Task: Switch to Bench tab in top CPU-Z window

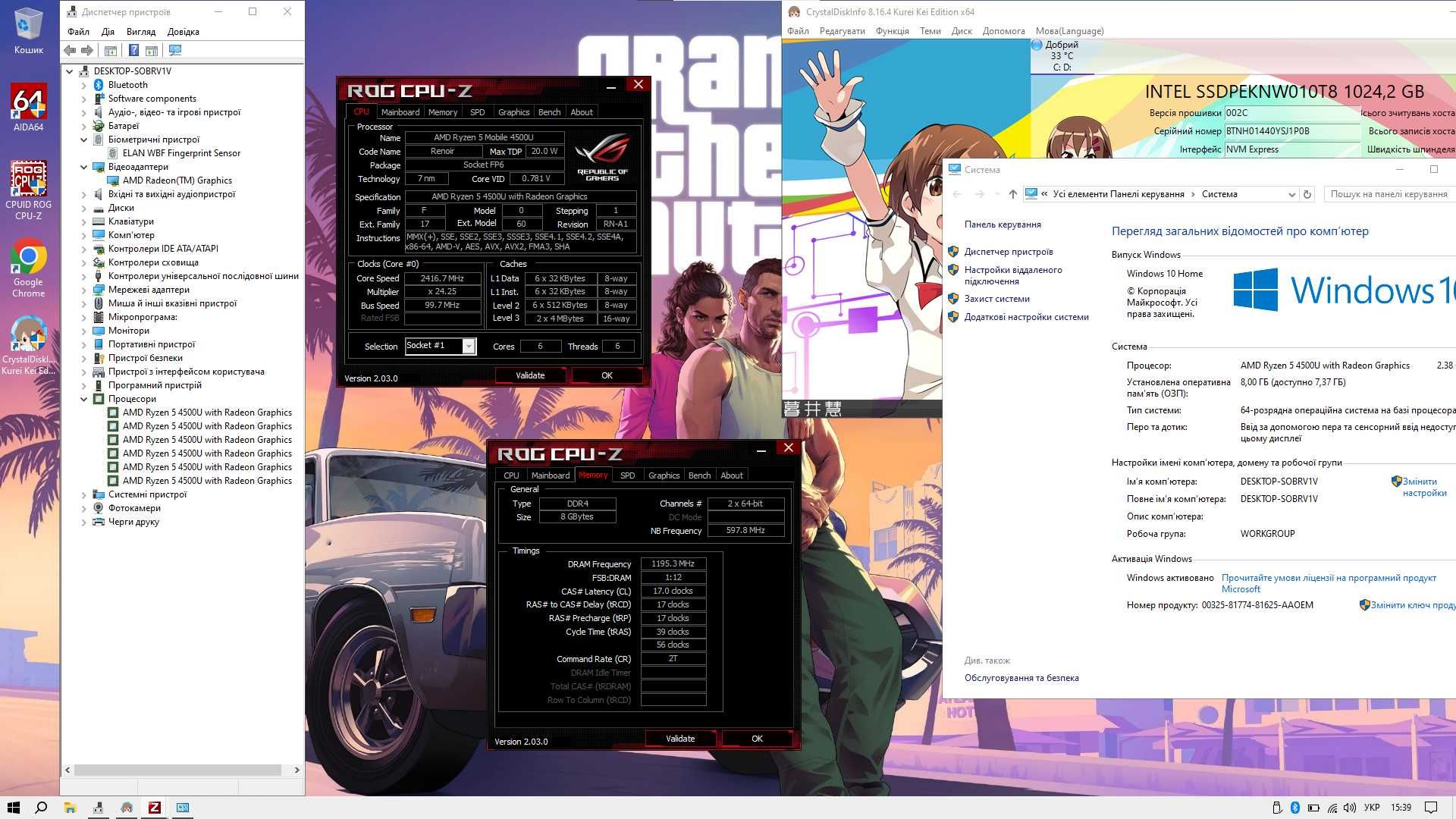Action: pyautogui.click(x=550, y=112)
